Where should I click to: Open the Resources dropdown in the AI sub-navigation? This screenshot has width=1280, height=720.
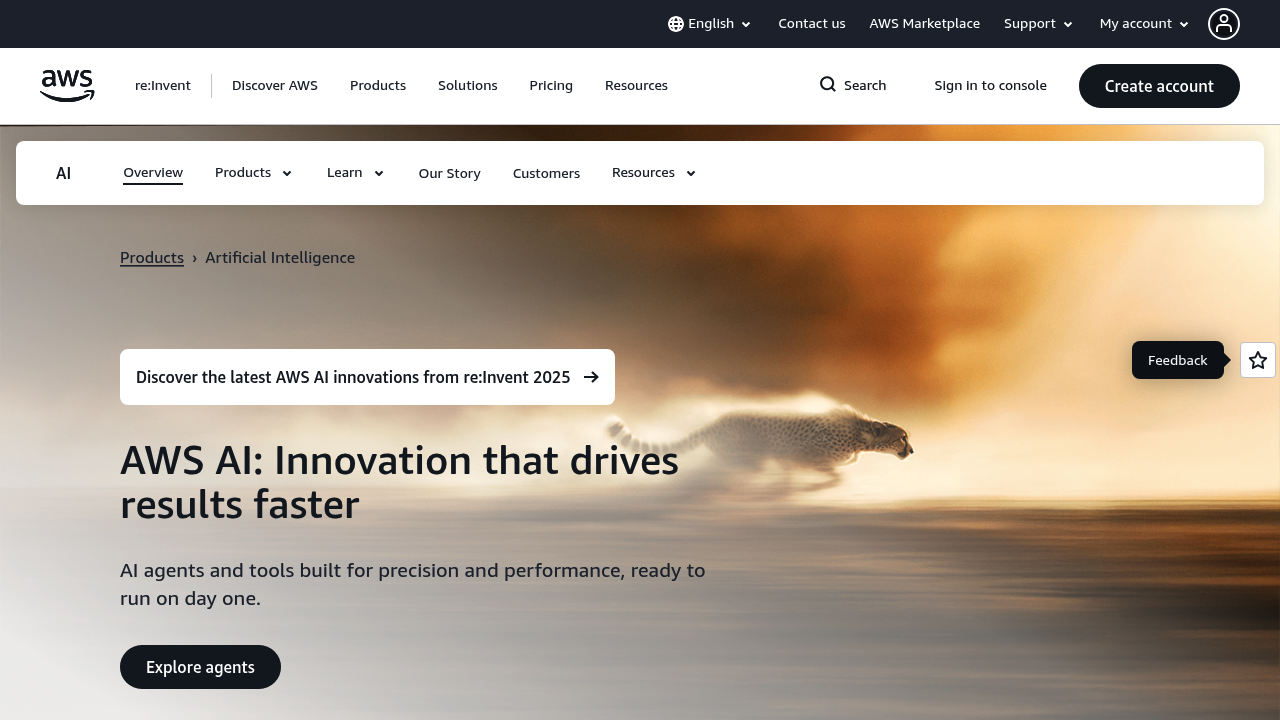pyautogui.click(x=652, y=172)
